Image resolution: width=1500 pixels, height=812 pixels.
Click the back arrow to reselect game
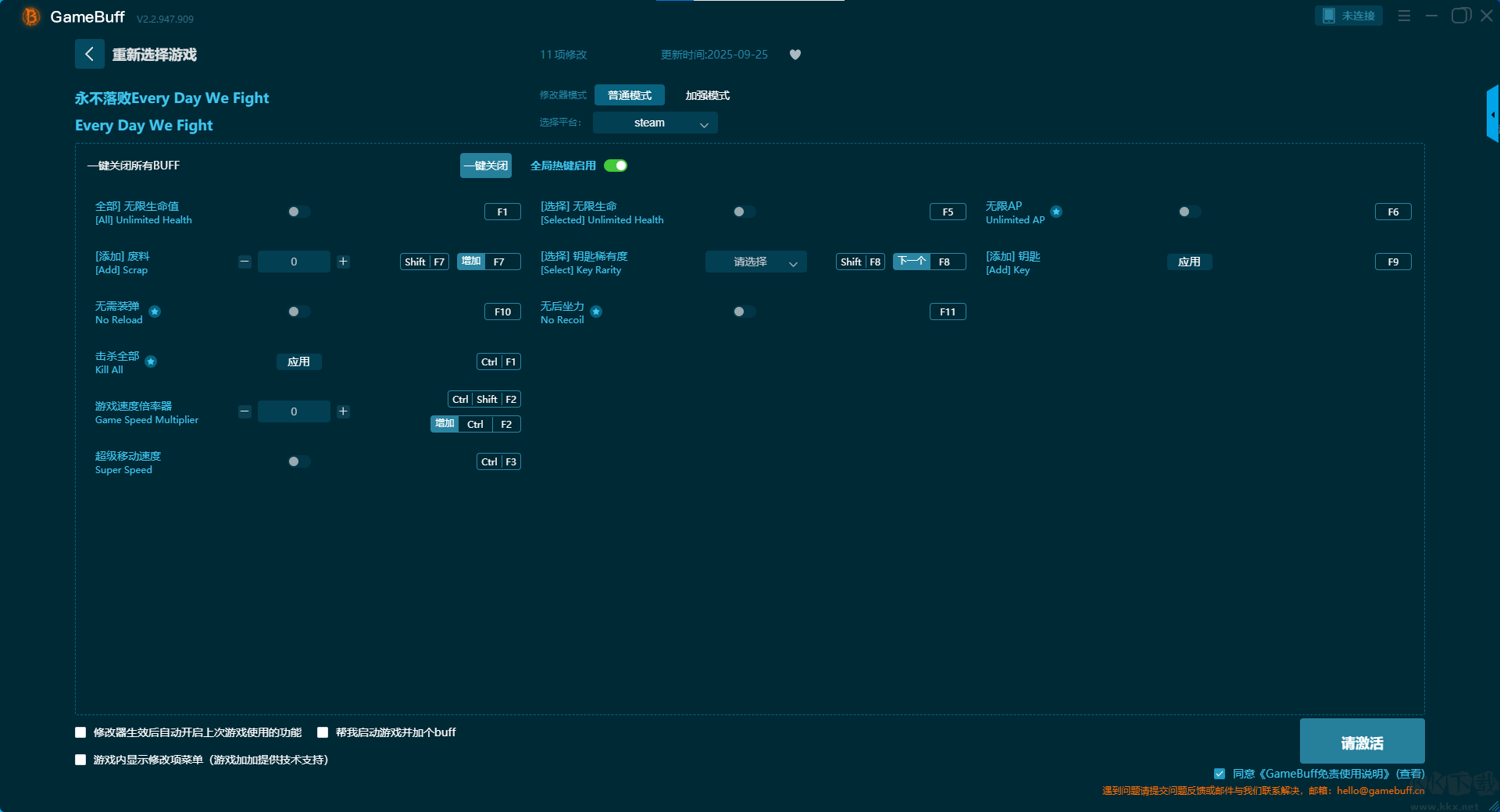click(x=89, y=54)
